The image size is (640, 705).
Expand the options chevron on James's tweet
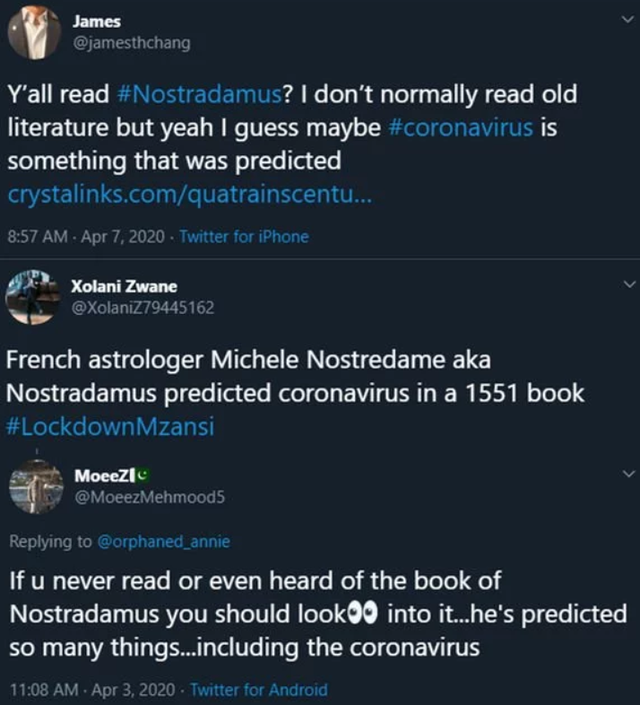tap(627, 19)
